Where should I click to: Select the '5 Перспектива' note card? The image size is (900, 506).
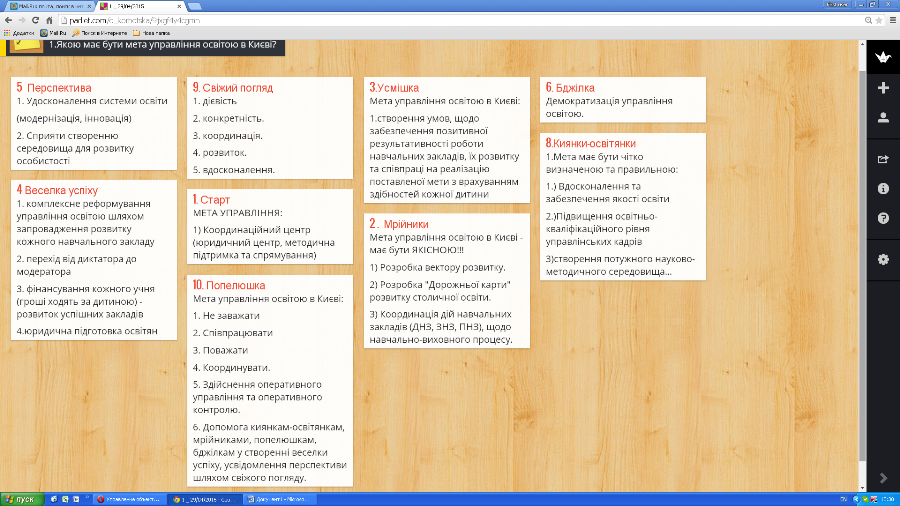tap(87, 125)
